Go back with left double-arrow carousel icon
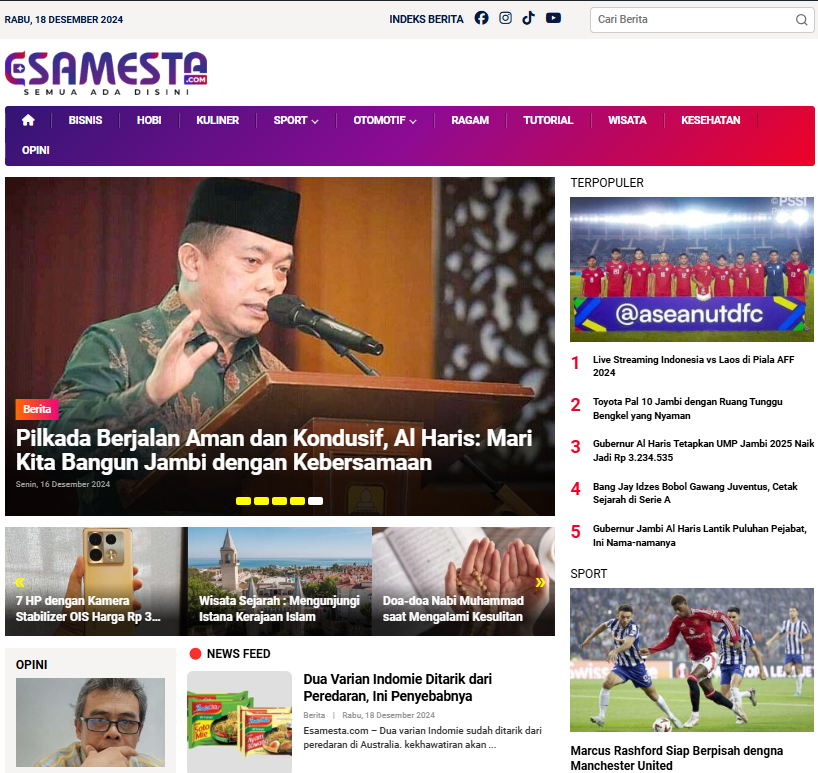The image size is (818, 773). tap(20, 582)
